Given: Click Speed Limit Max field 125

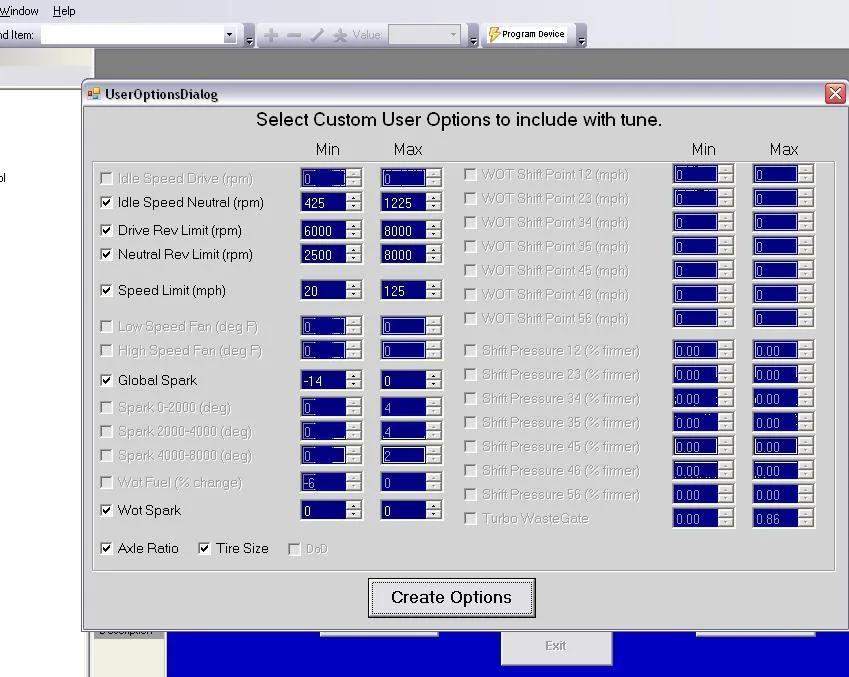Looking at the screenshot, I should (x=403, y=291).
